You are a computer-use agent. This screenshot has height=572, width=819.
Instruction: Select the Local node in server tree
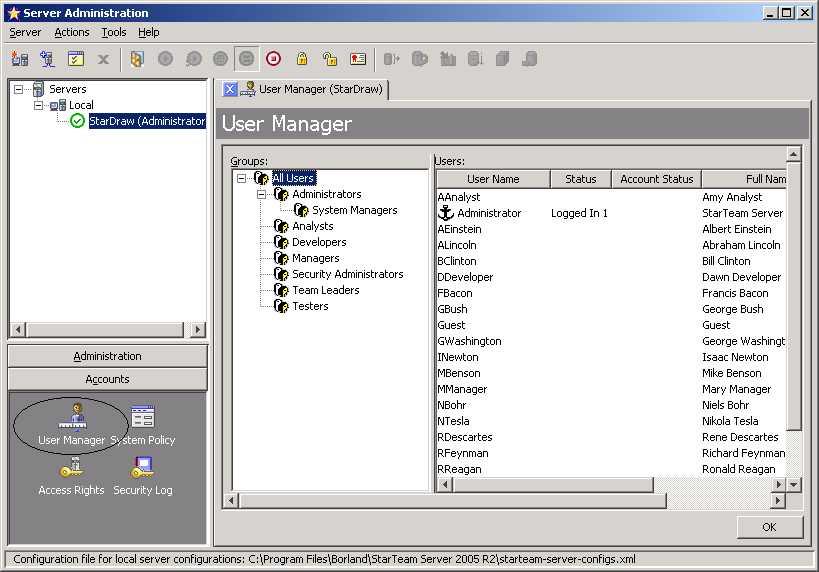point(81,105)
